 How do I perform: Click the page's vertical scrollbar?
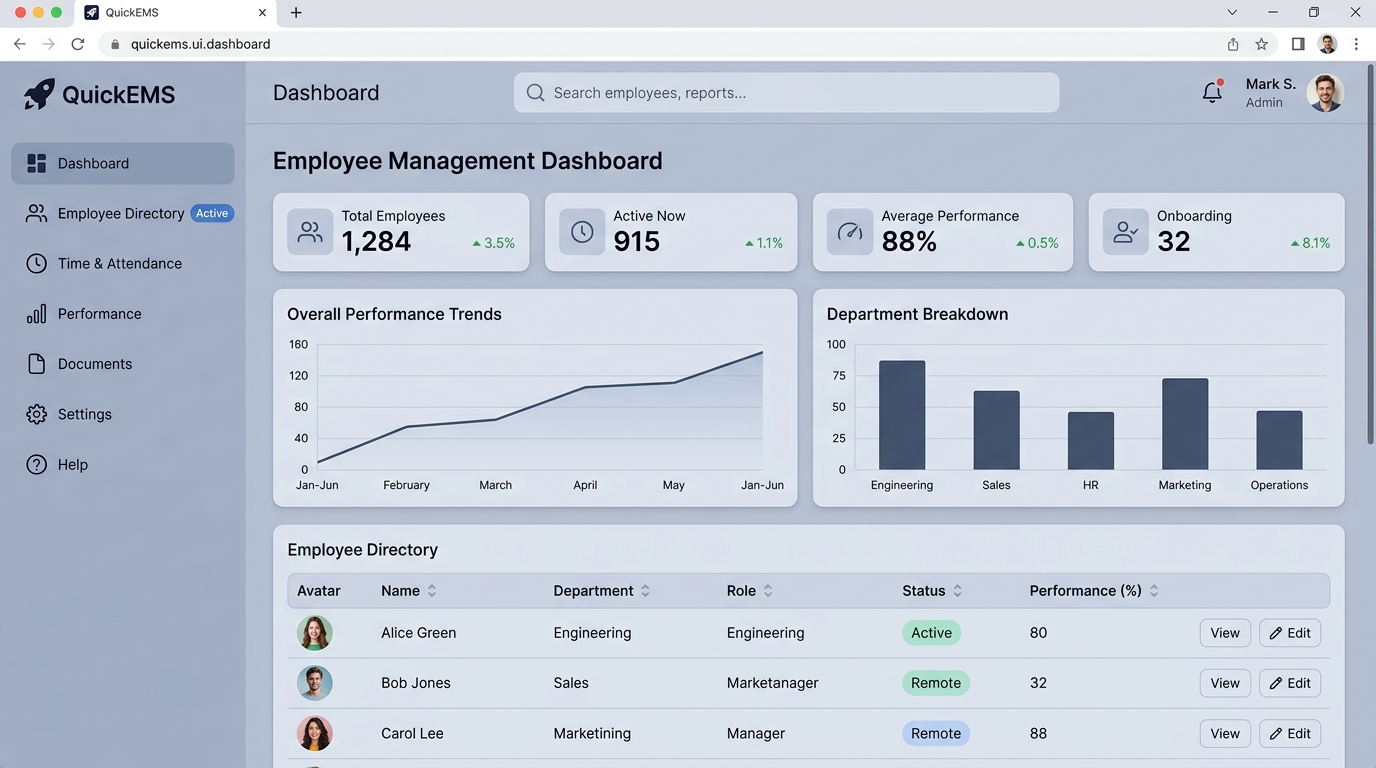pyautogui.click(x=1370, y=253)
